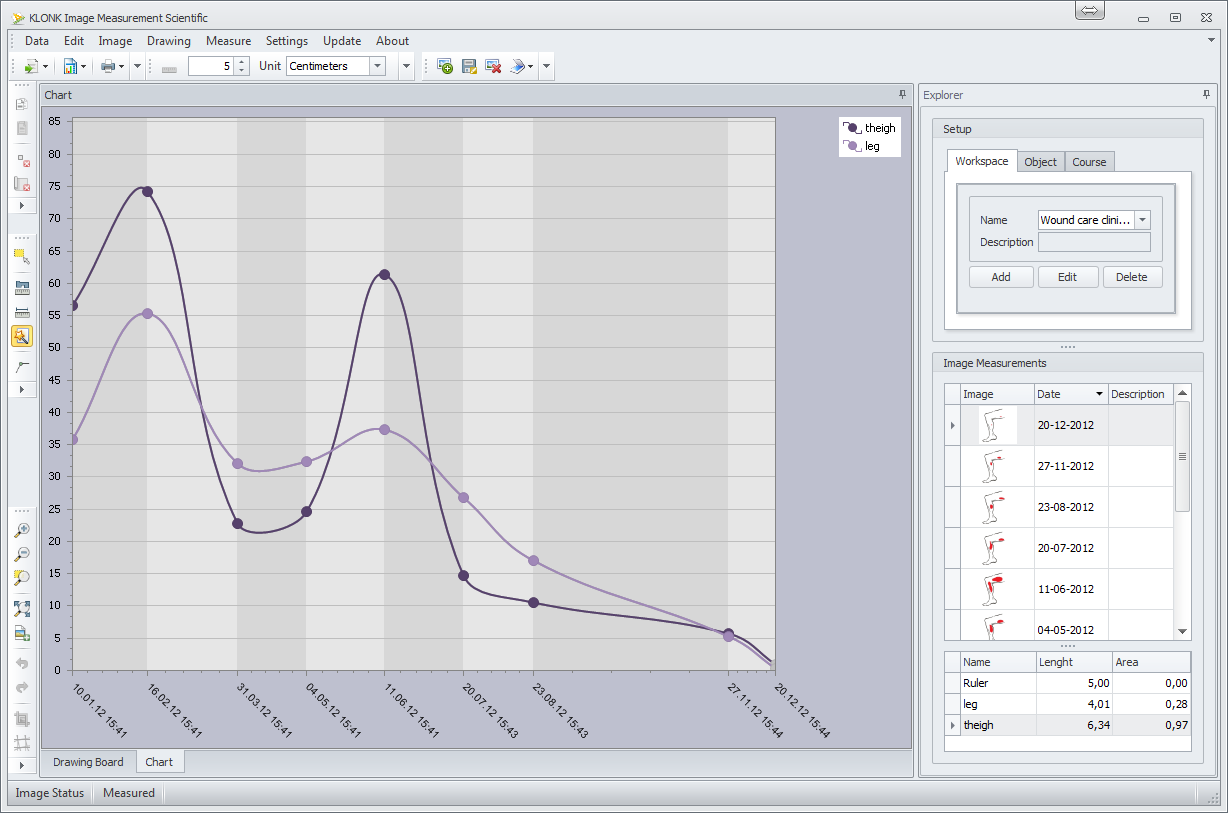Screen dimensions: 1228x813
Task: Click the Add workspace button
Action: coord(1001,277)
